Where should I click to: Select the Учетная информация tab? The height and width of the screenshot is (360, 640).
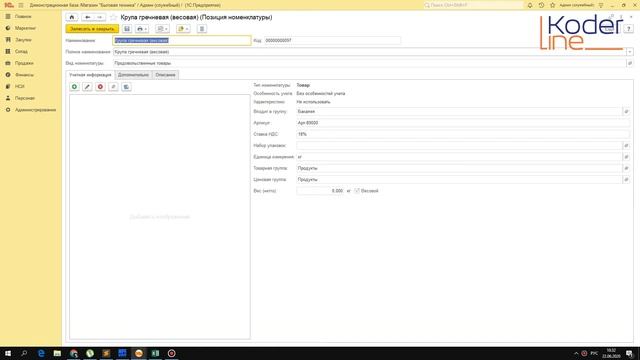pyautogui.click(x=90, y=75)
